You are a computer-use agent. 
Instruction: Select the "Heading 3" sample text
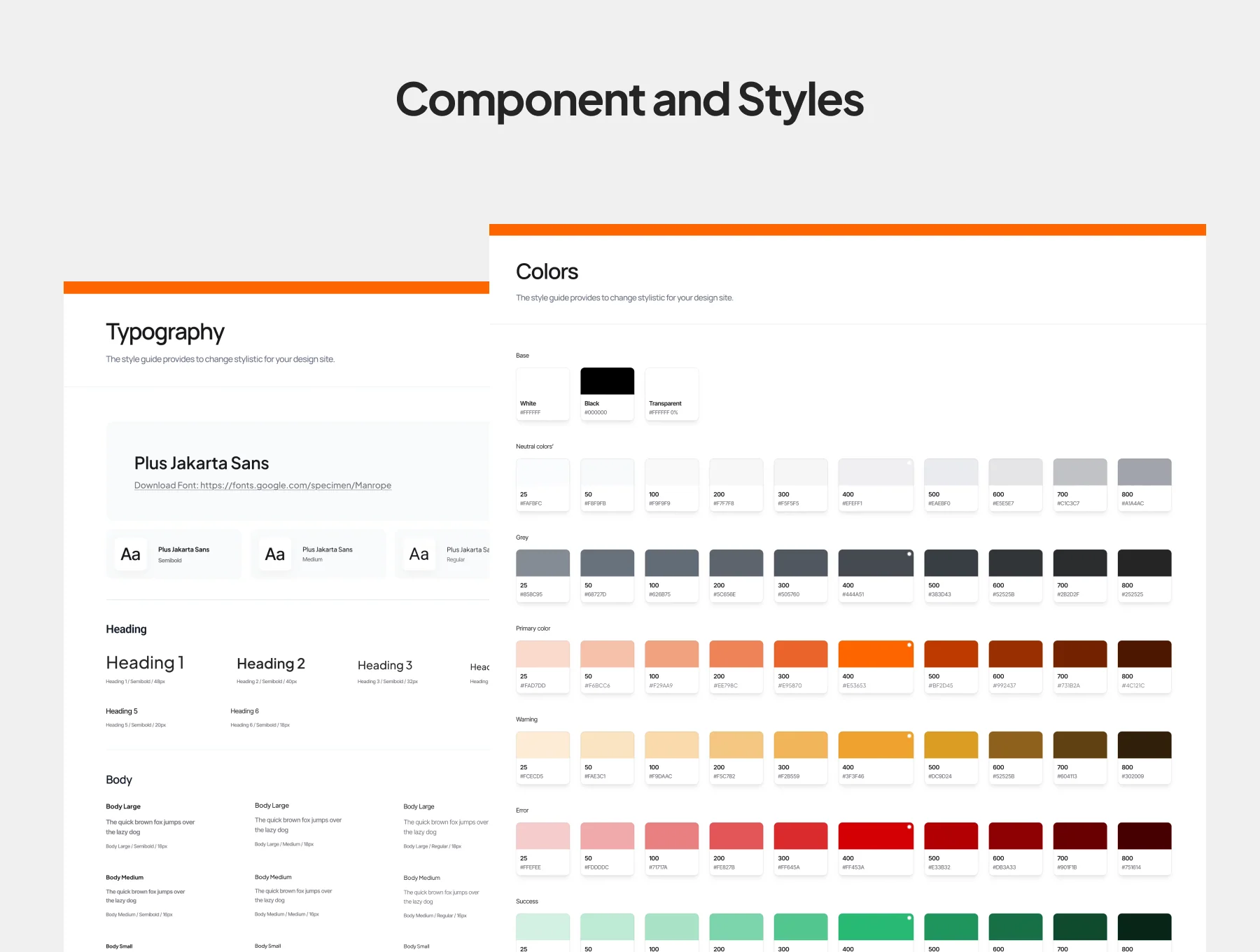coord(385,665)
